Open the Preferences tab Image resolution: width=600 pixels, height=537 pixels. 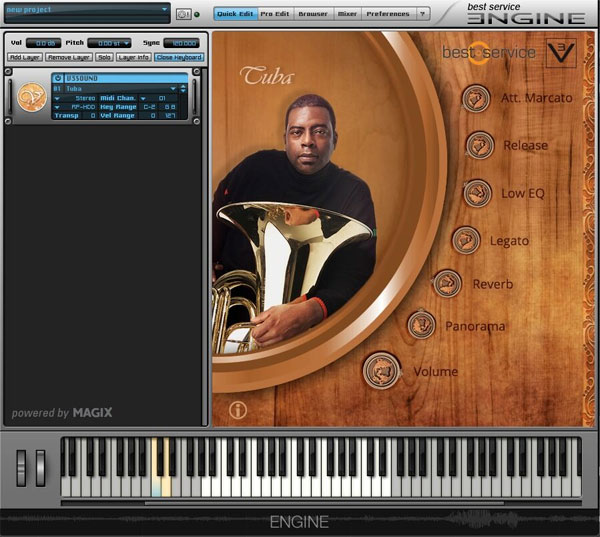388,14
